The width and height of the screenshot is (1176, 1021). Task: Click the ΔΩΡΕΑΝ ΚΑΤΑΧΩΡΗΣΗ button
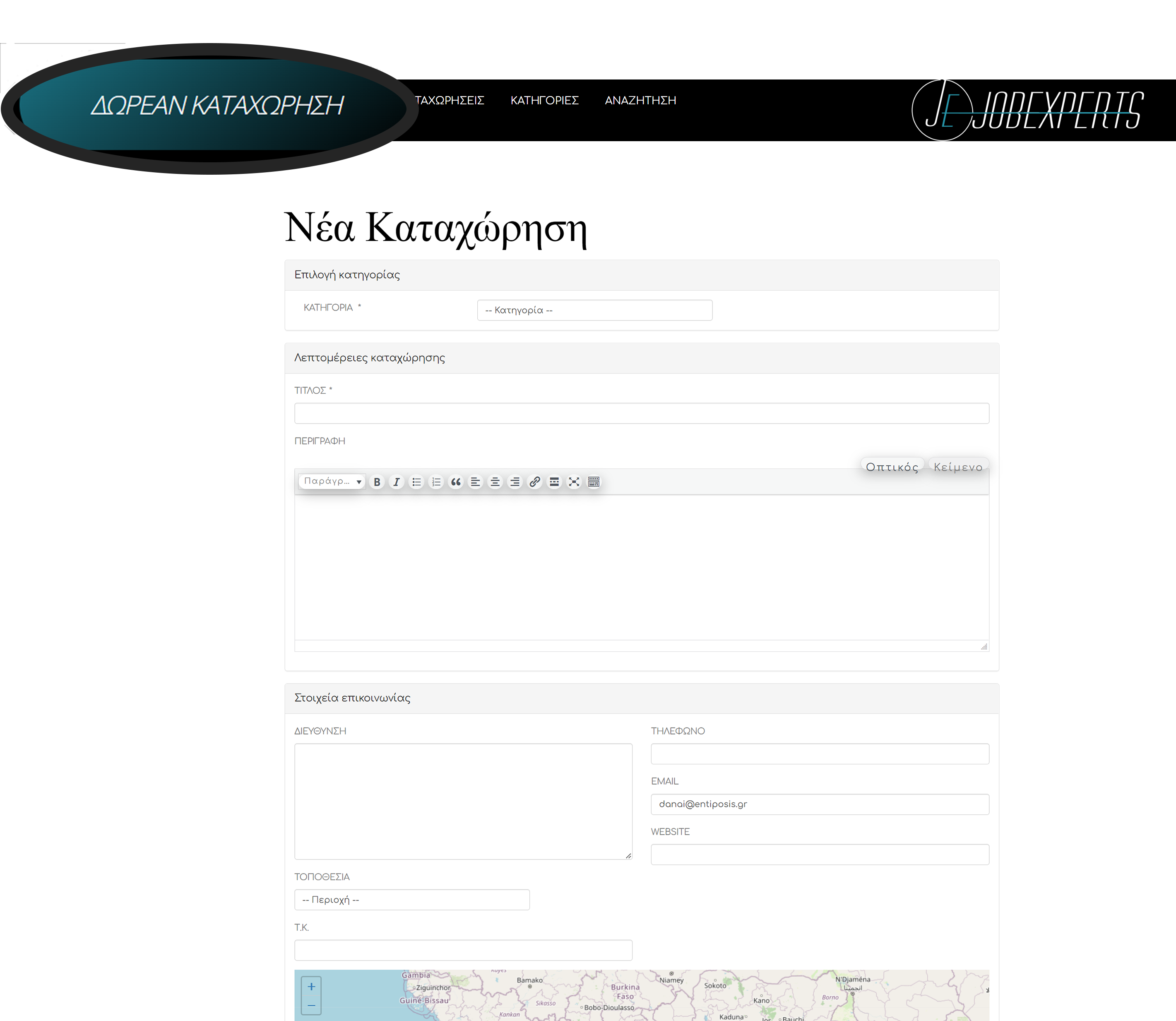216,106
